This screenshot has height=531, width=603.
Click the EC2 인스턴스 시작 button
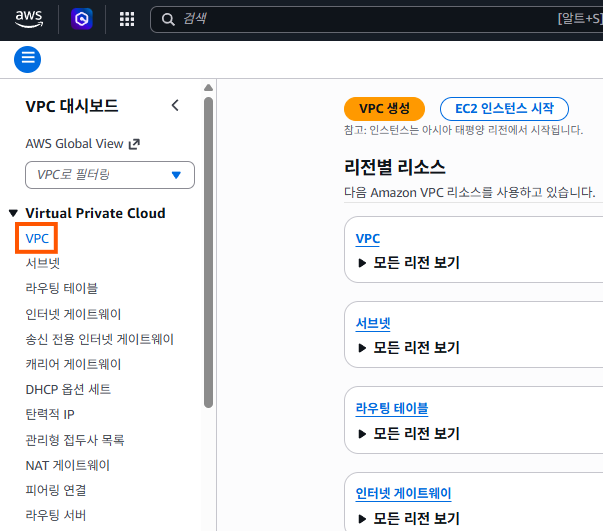504,109
